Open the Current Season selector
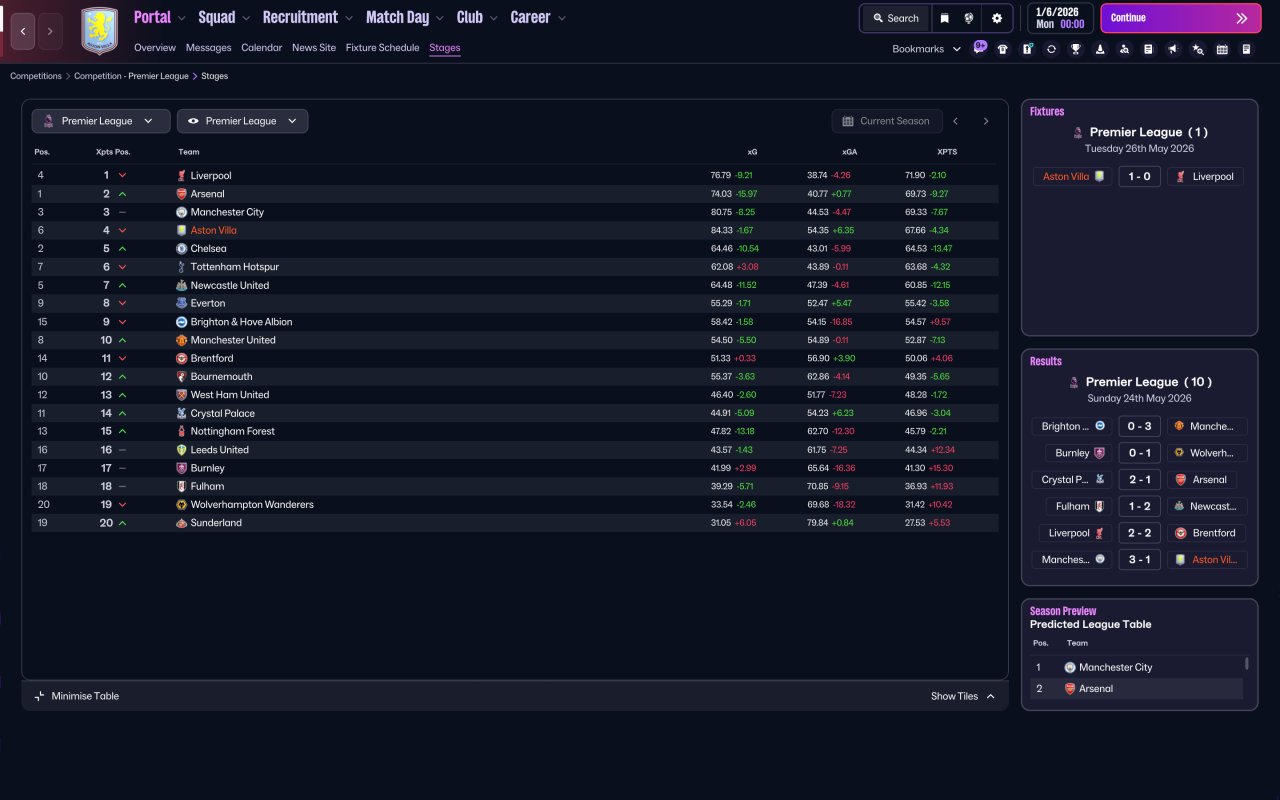This screenshot has width=1280, height=800. (887, 121)
